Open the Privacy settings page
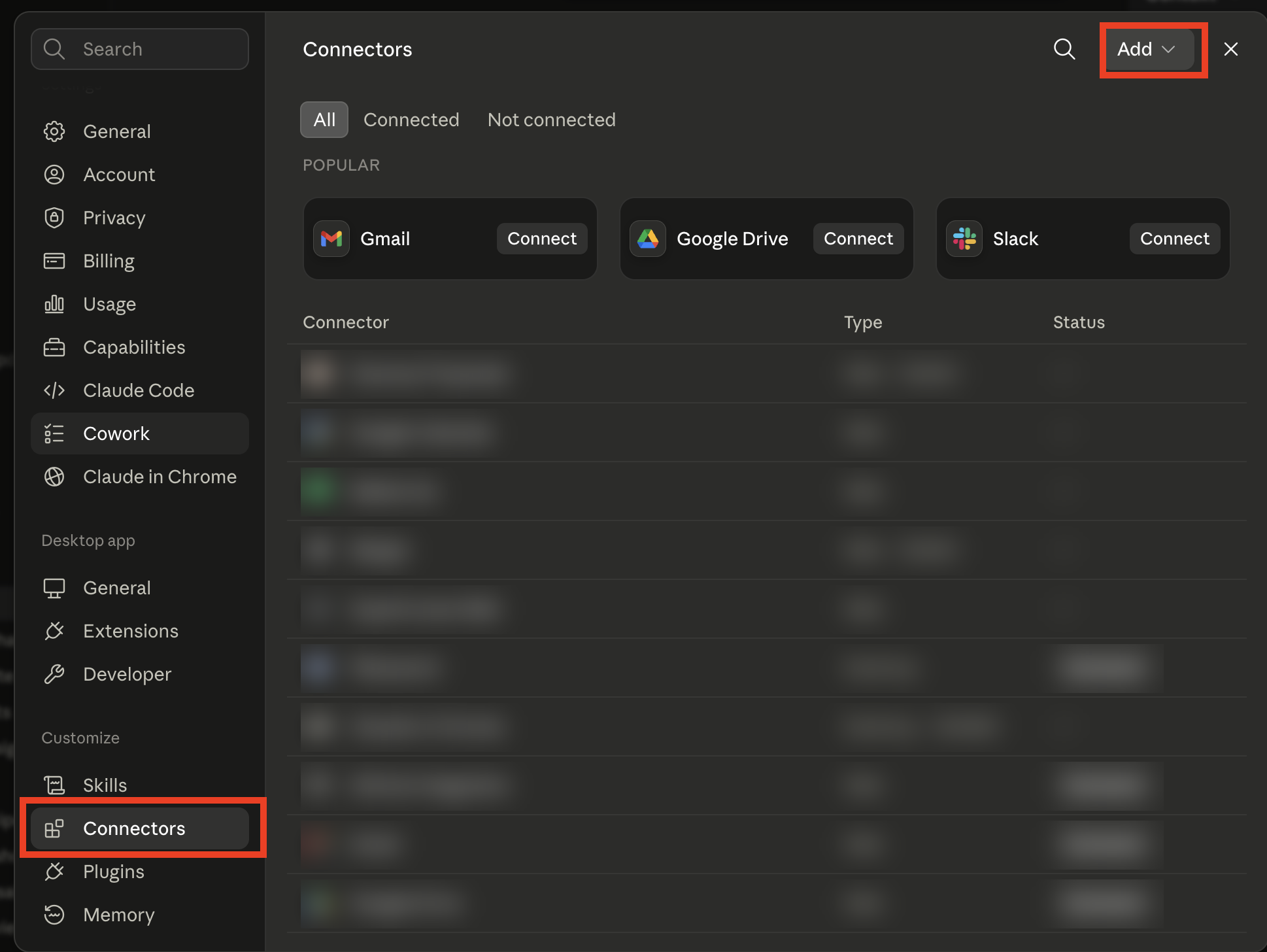The width and height of the screenshot is (1267, 952). click(140, 218)
